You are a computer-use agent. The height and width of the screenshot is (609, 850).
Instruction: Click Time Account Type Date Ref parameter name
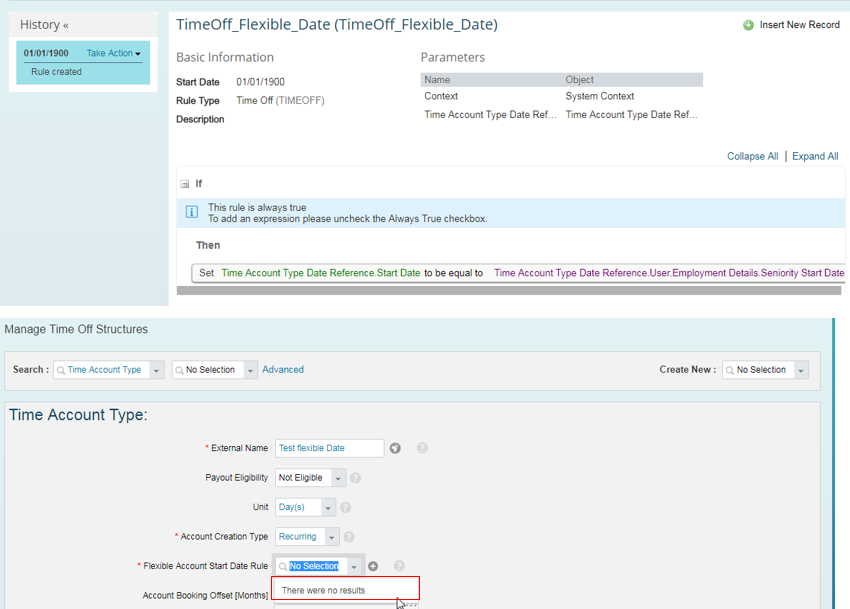(490, 114)
